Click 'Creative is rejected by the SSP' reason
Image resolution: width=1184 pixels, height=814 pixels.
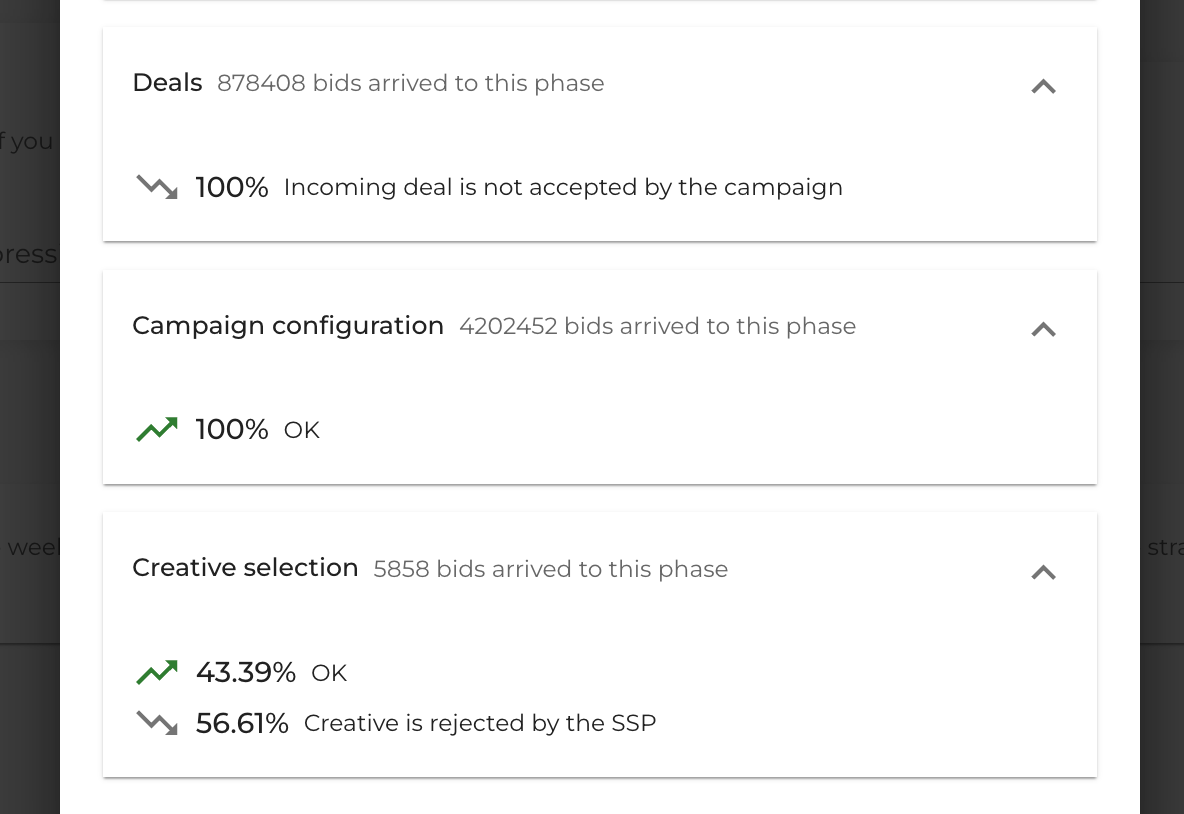480,724
